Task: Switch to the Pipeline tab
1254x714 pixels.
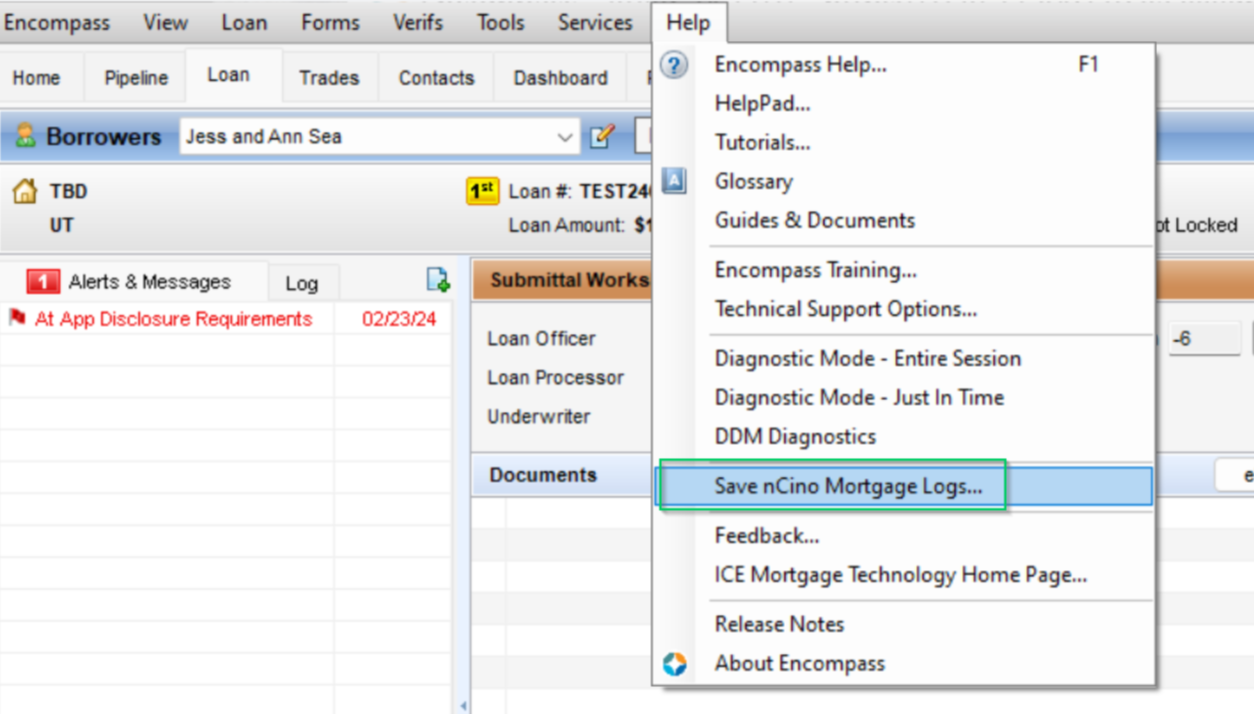Action: click(x=136, y=78)
